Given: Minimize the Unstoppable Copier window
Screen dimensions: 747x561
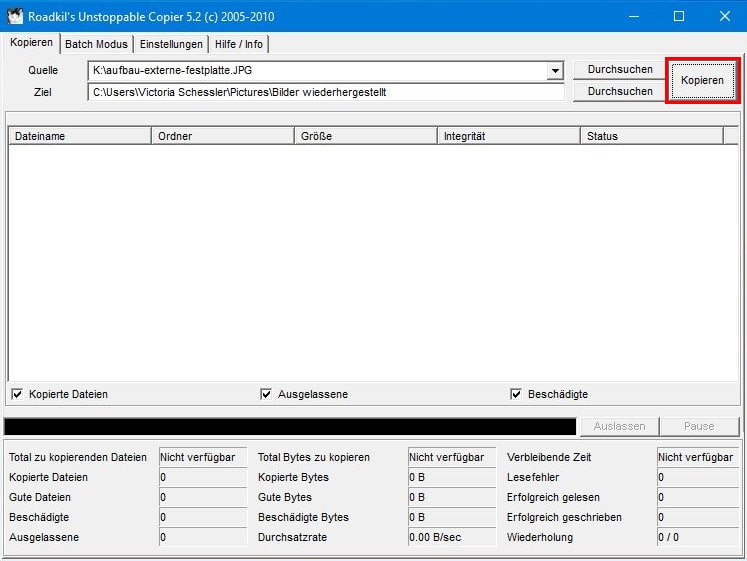Looking at the screenshot, I should pyautogui.click(x=634, y=16).
